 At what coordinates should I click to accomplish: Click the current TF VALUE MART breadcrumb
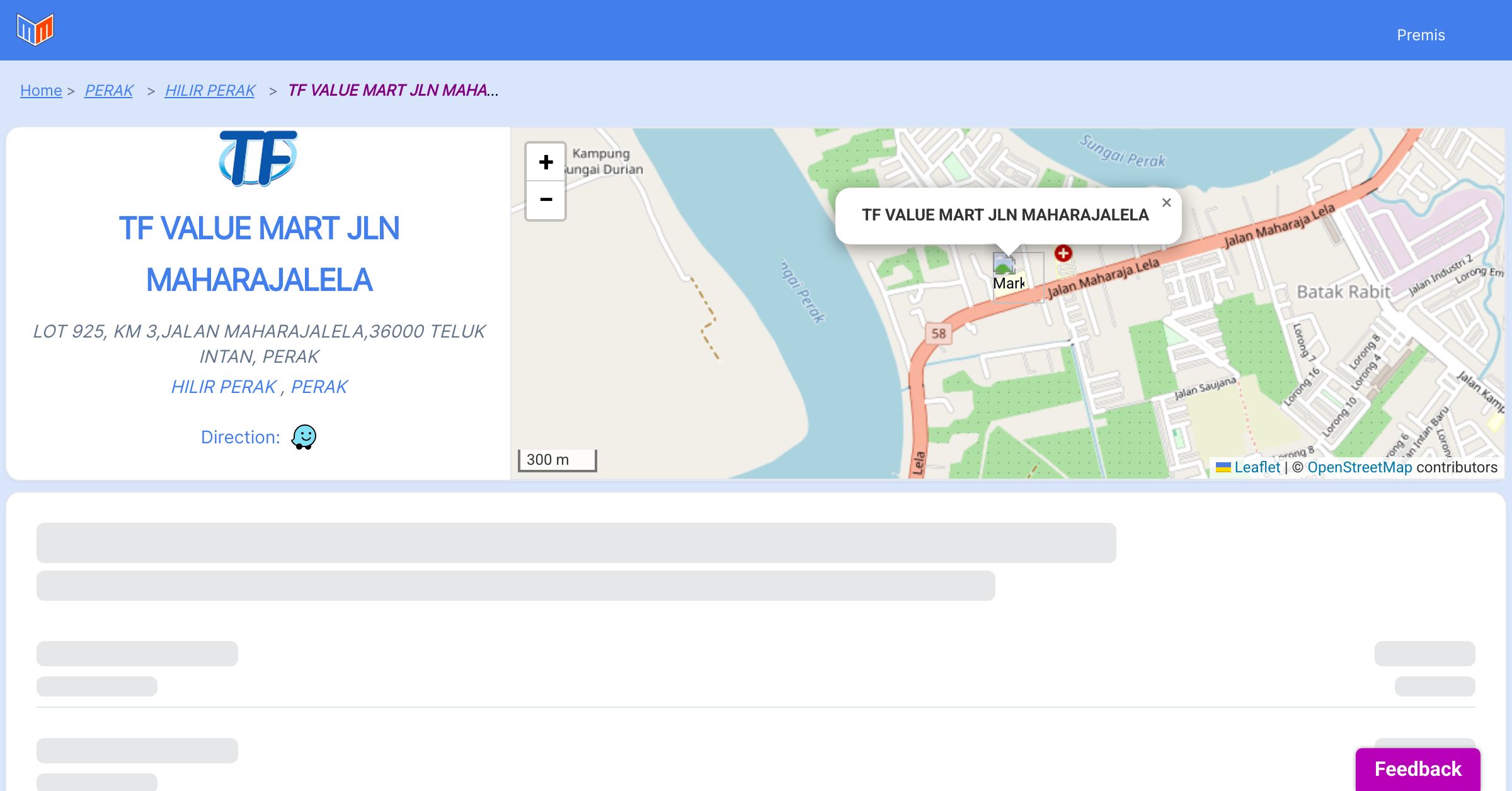pyautogui.click(x=392, y=91)
